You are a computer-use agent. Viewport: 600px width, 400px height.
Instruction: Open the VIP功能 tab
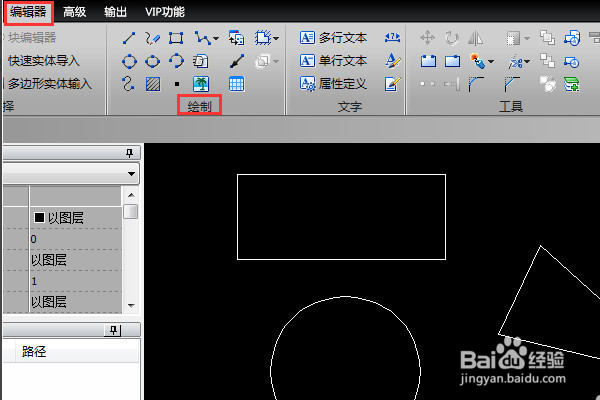tap(165, 12)
